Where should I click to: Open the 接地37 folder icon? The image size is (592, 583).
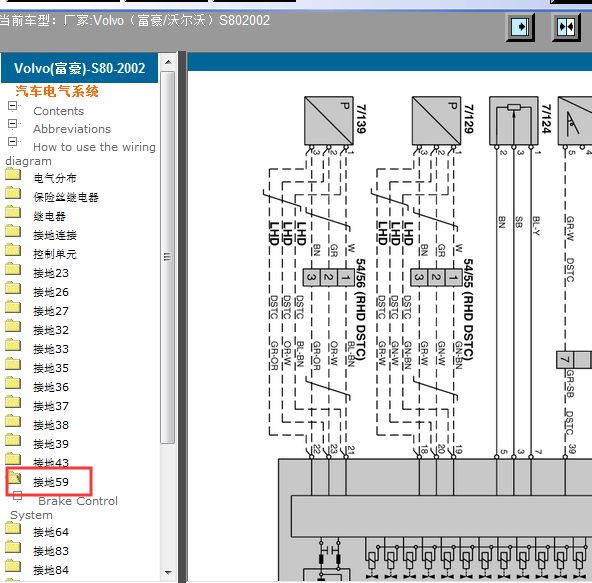coord(13,402)
